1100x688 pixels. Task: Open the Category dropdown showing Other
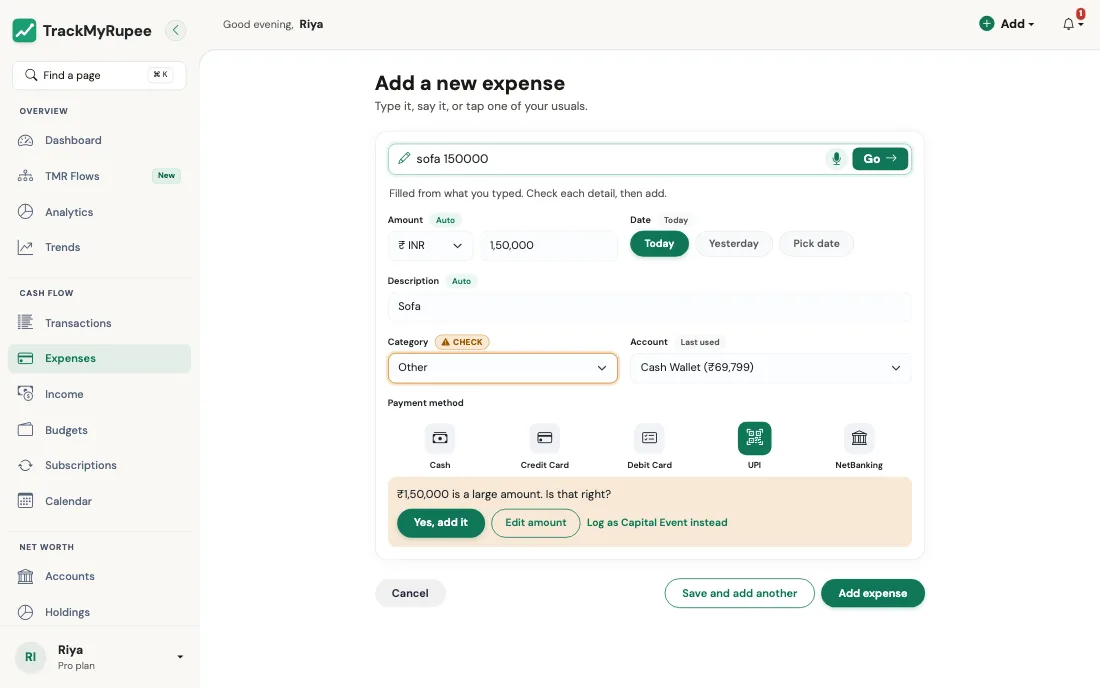(x=503, y=367)
